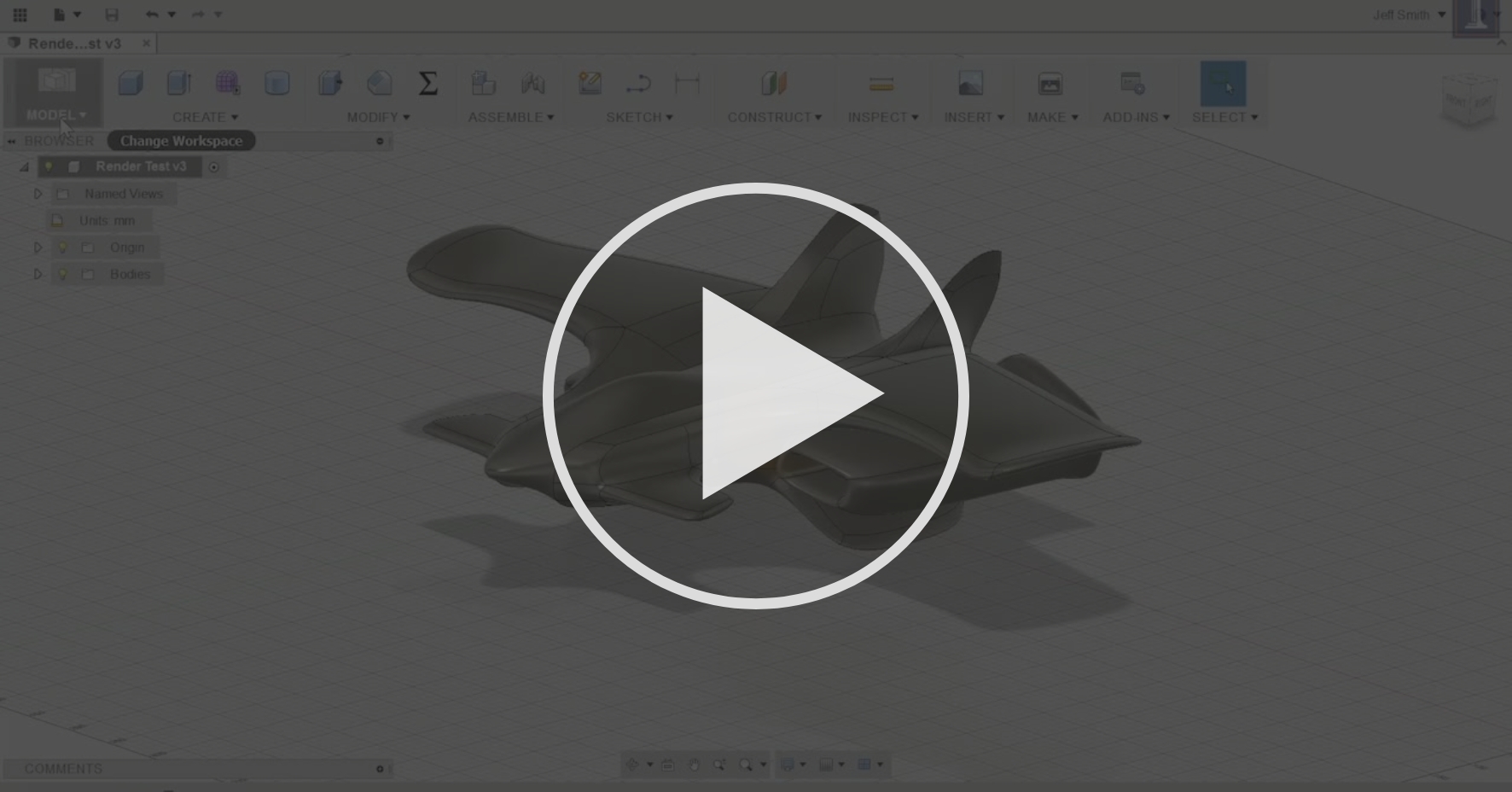Play the video with the large play button
Image resolution: width=1512 pixels, height=792 pixels.
[756, 395]
